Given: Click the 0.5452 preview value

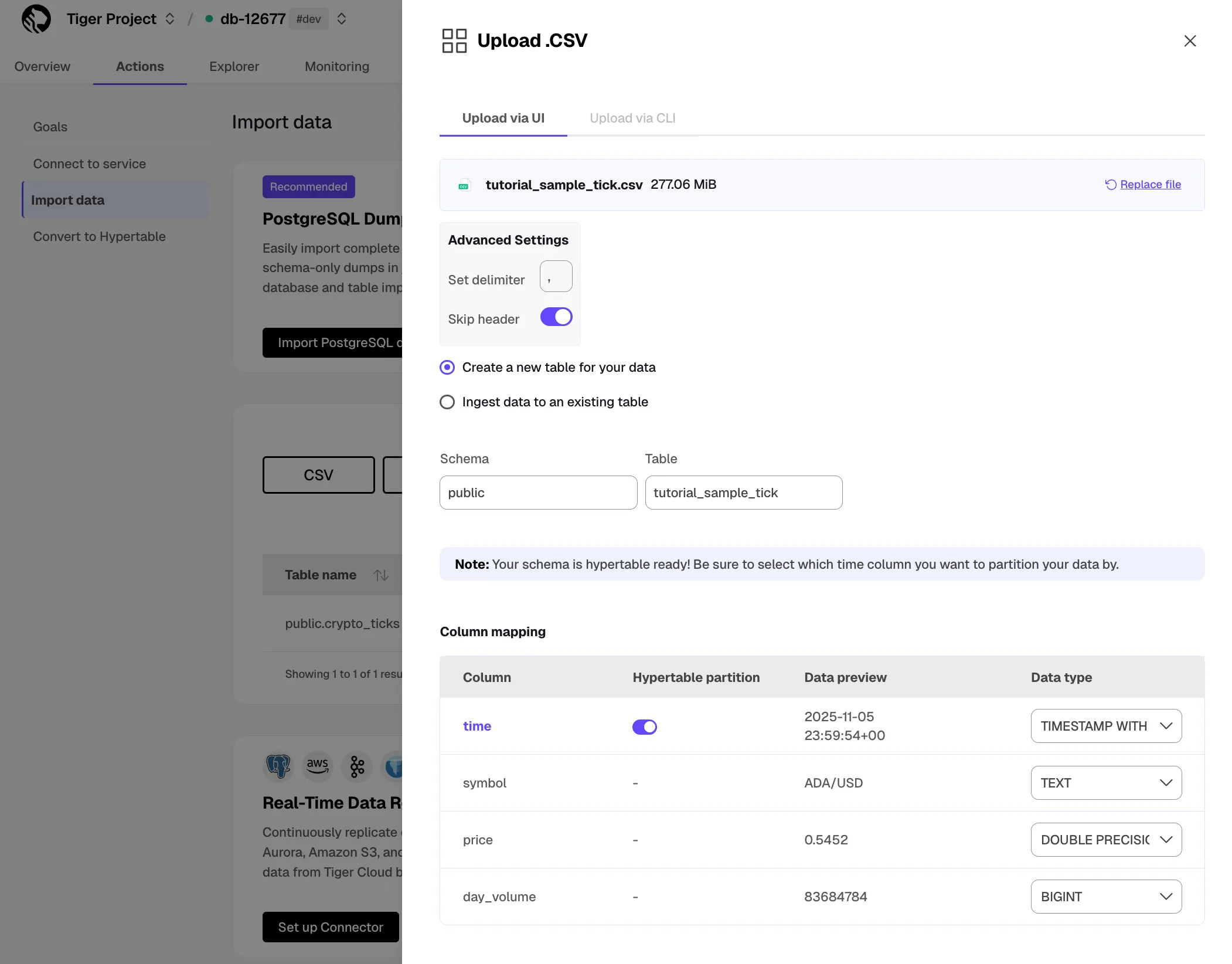Looking at the screenshot, I should 825,840.
